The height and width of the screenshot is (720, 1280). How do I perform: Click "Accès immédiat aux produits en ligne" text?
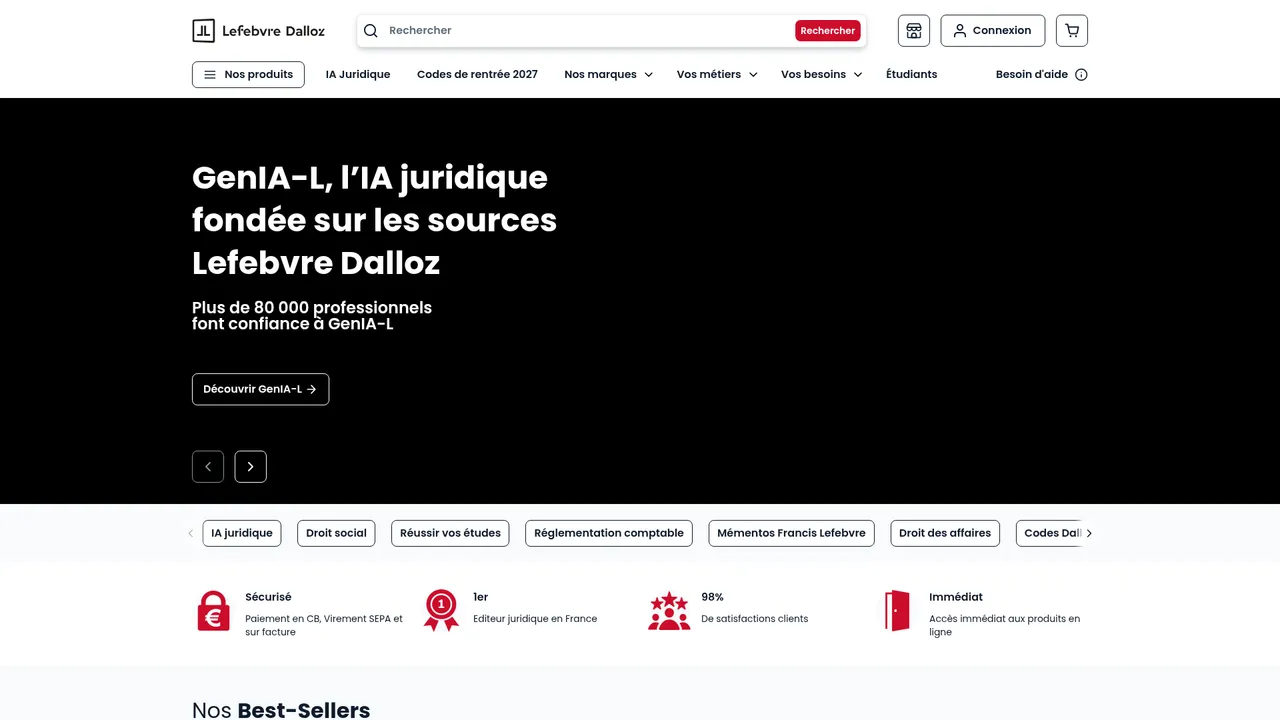(1004, 625)
